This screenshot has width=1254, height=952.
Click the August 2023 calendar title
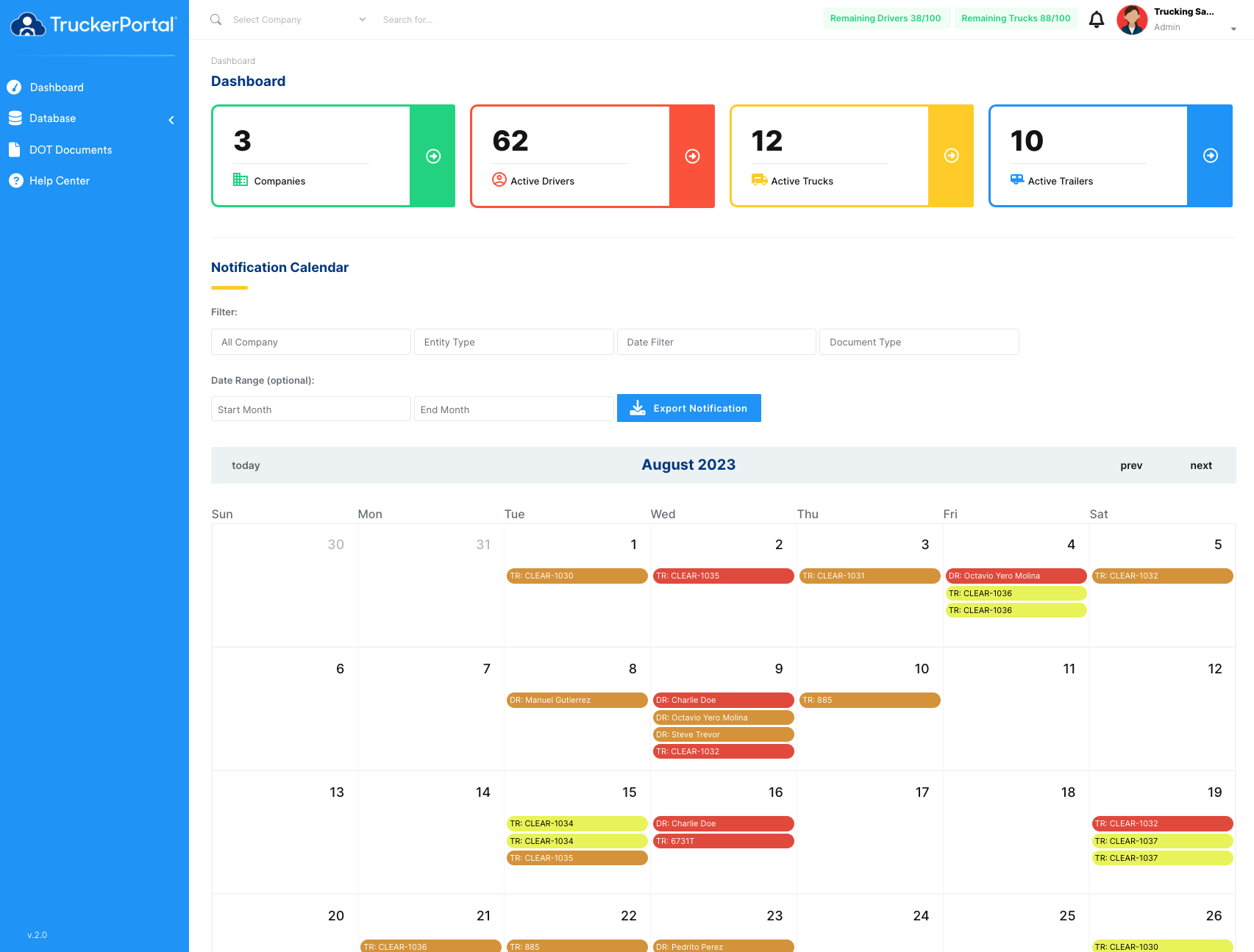[x=688, y=465]
